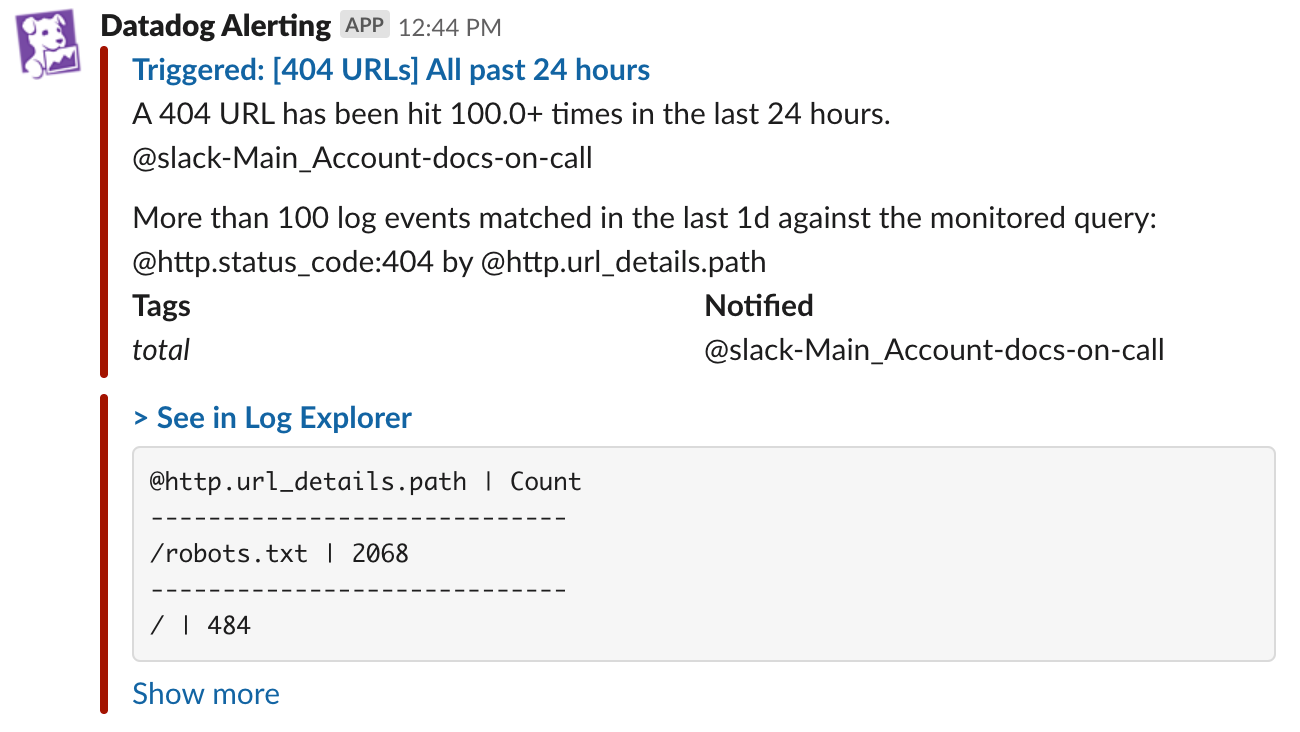Image resolution: width=1300 pixels, height=732 pixels.
Task: Select the alert description about 100.0+ hits
Action: click(511, 114)
